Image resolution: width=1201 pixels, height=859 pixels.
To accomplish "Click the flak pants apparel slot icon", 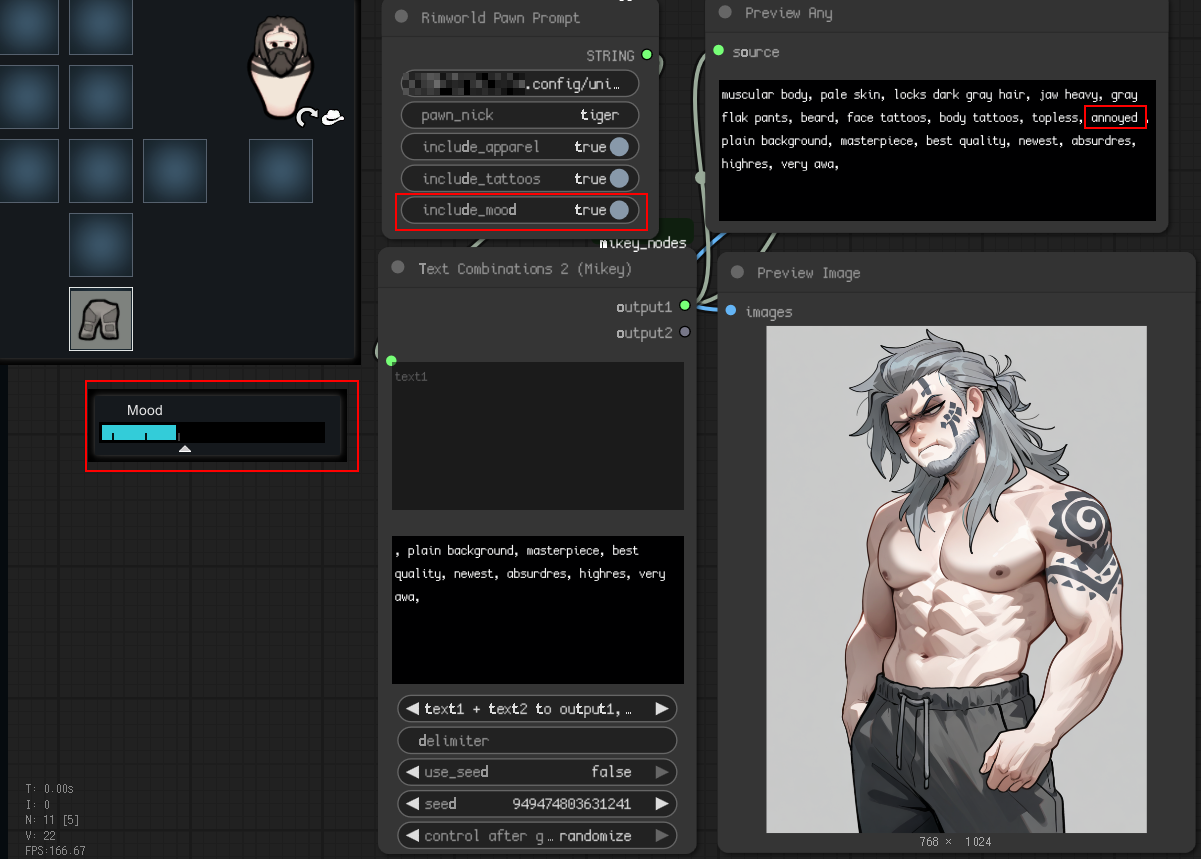I will [101, 319].
